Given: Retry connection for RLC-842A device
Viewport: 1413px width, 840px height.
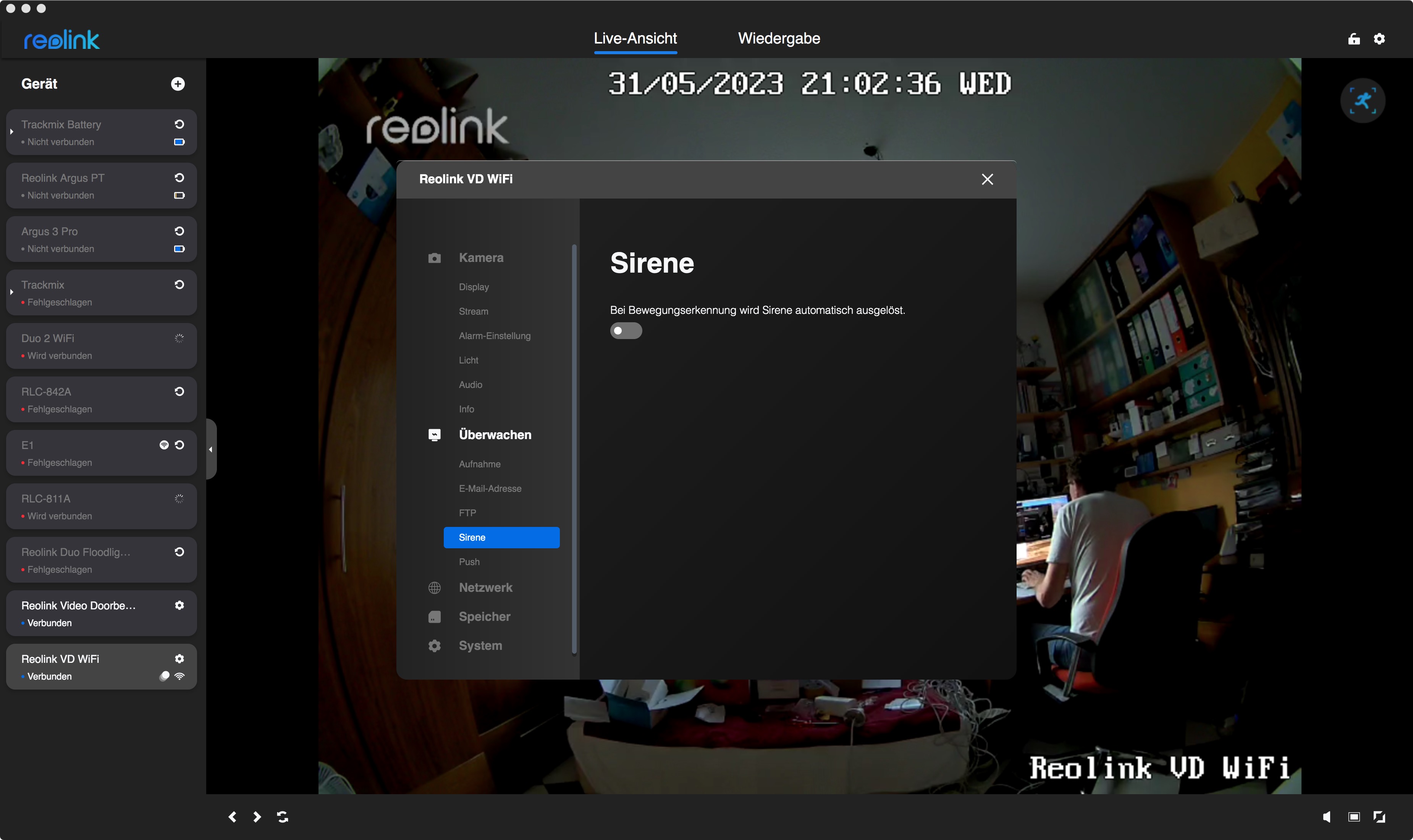Looking at the screenshot, I should pos(179,391).
